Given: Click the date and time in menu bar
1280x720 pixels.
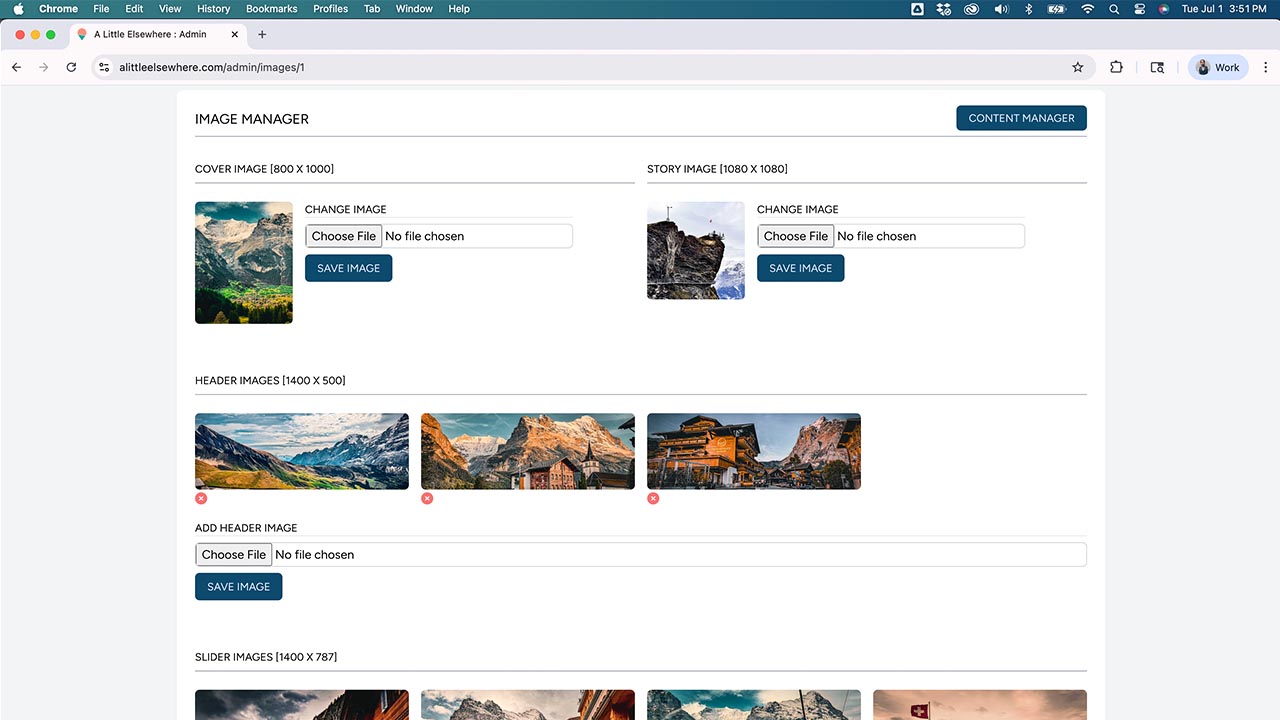Looking at the screenshot, I should (1226, 9).
